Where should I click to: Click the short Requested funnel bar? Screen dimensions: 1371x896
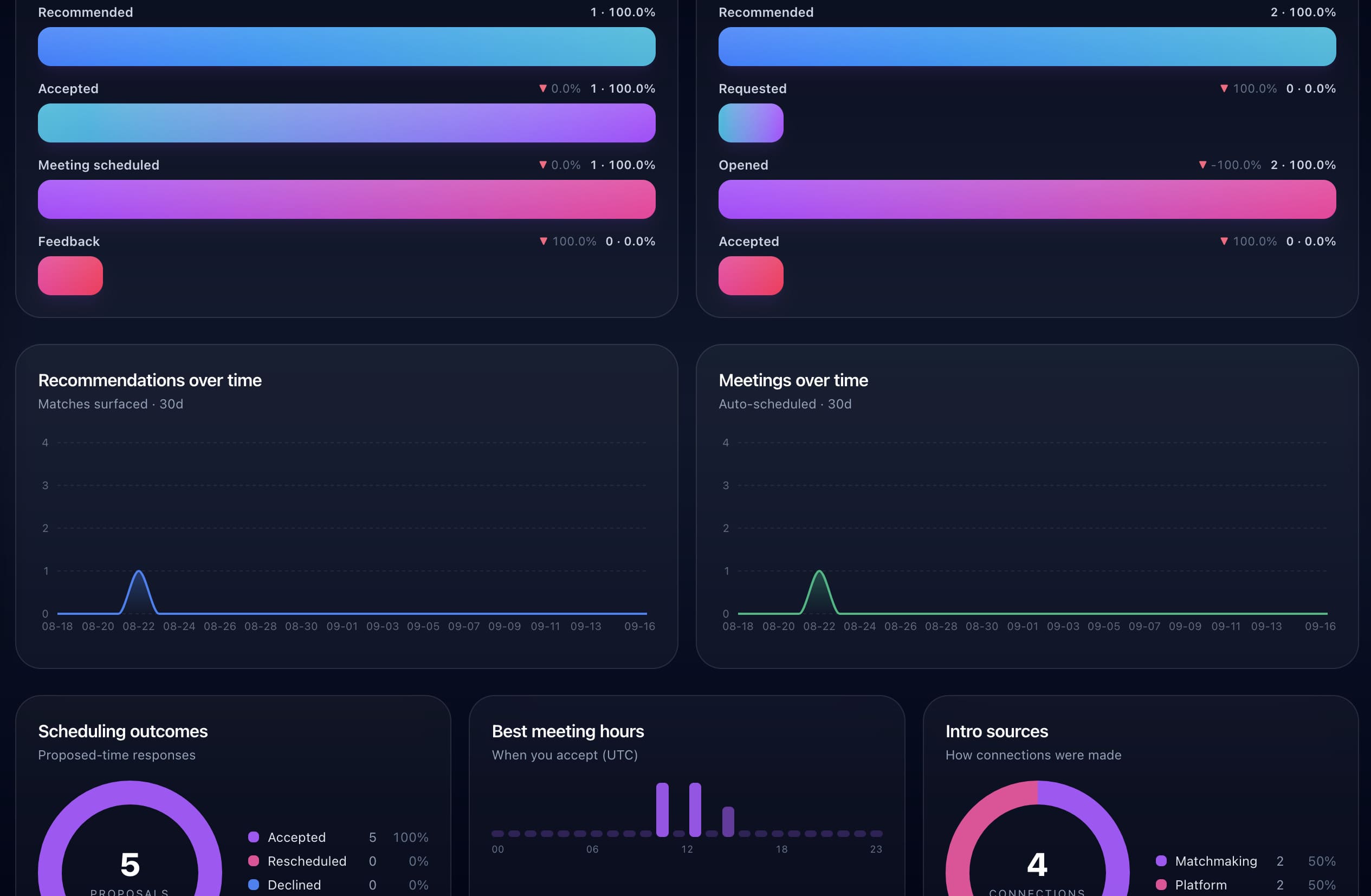coord(751,122)
